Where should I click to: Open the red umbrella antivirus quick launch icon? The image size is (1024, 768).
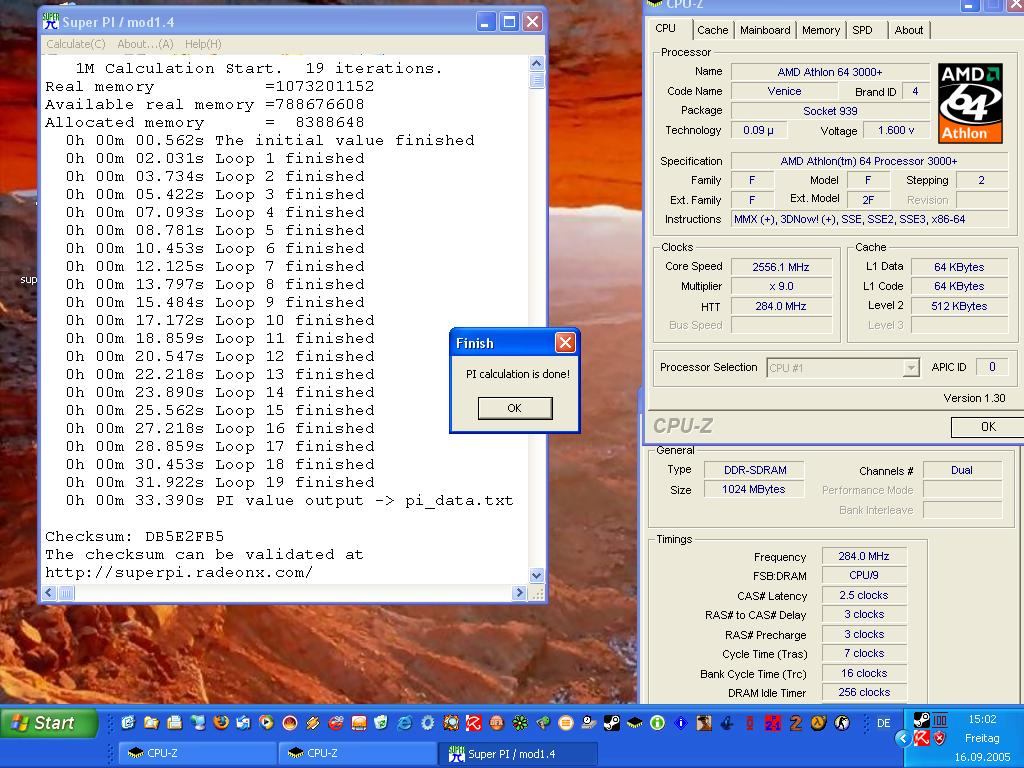click(x=473, y=722)
